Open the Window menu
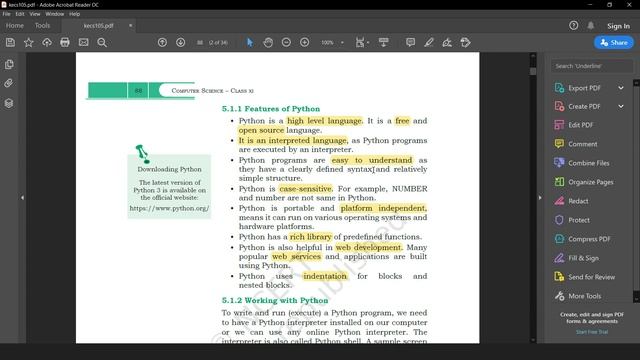This screenshot has height=360, width=640. 55,14
